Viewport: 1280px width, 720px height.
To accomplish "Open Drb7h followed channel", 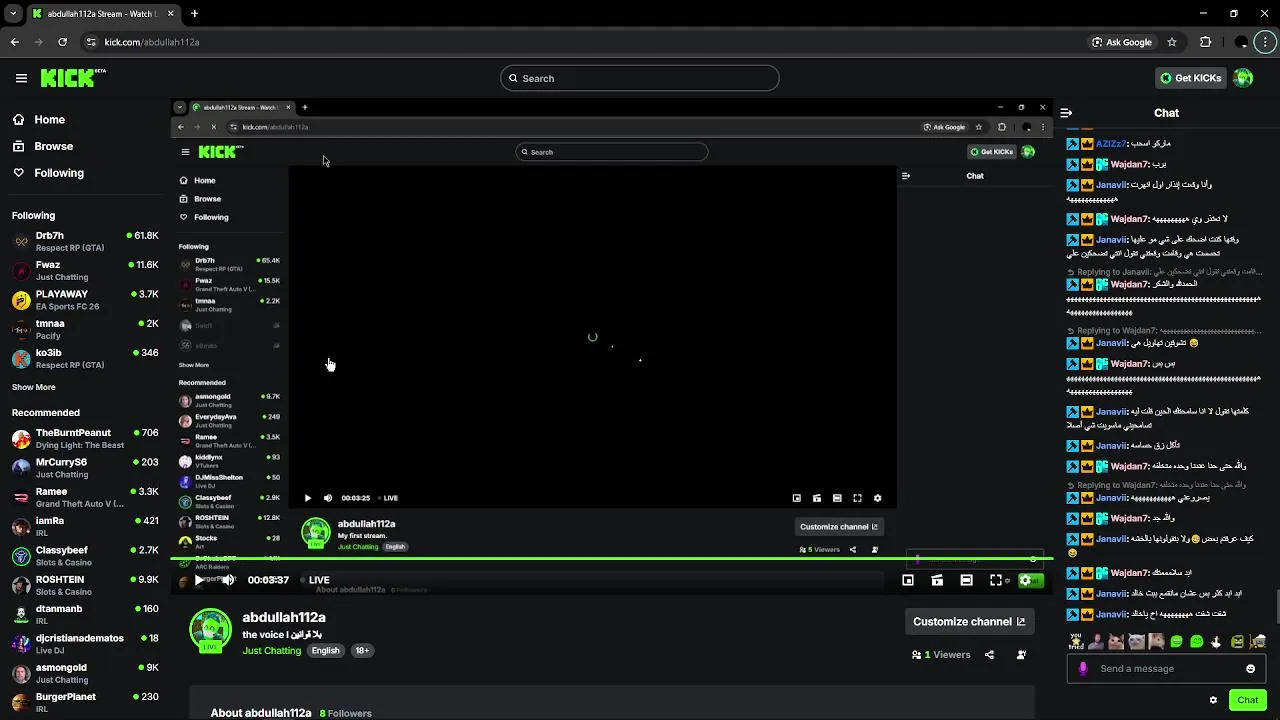I will 84,241.
